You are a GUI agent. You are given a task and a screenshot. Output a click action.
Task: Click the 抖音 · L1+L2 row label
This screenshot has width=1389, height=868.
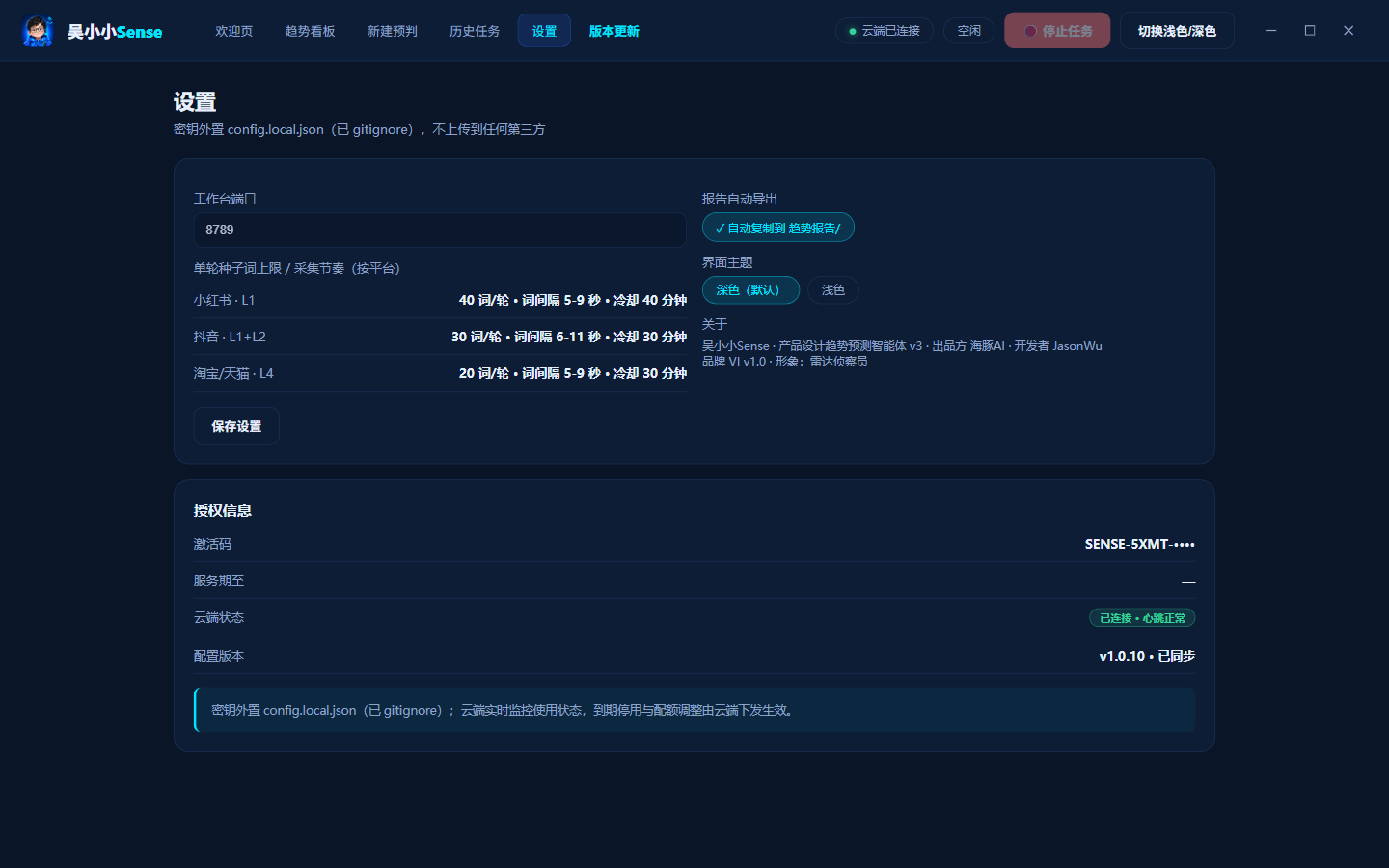230,337
